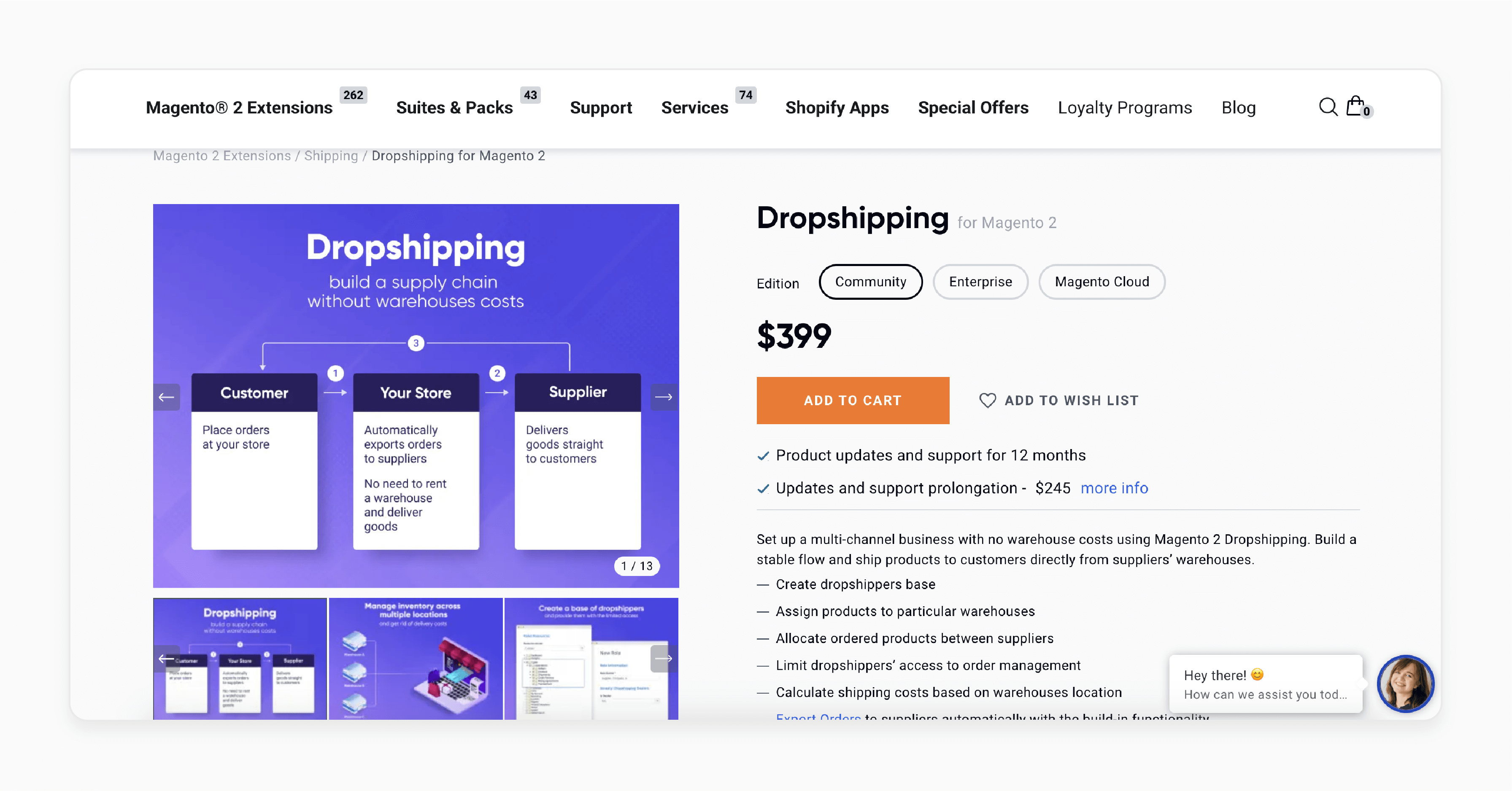Navigate to the Blog menu item
The image size is (1512, 791).
[x=1238, y=108]
